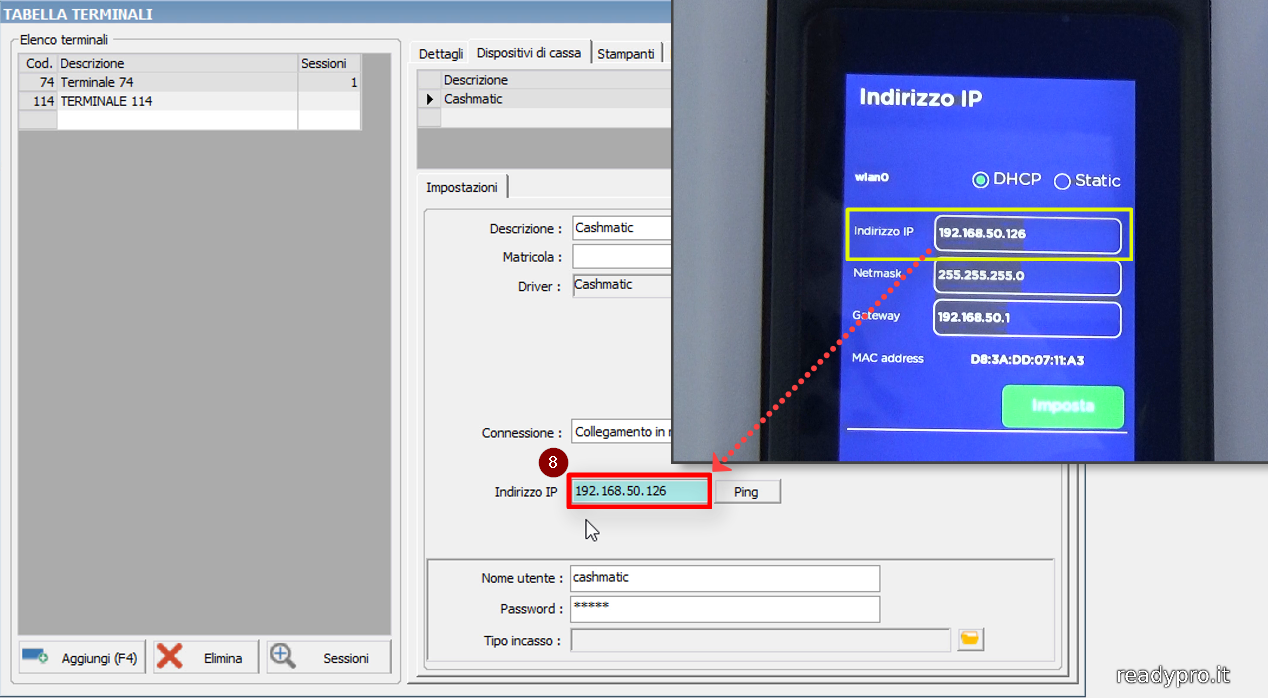Viewport: 1268px width, 698px height.
Task: Switch to the Dettagli tab
Action: tap(440, 54)
